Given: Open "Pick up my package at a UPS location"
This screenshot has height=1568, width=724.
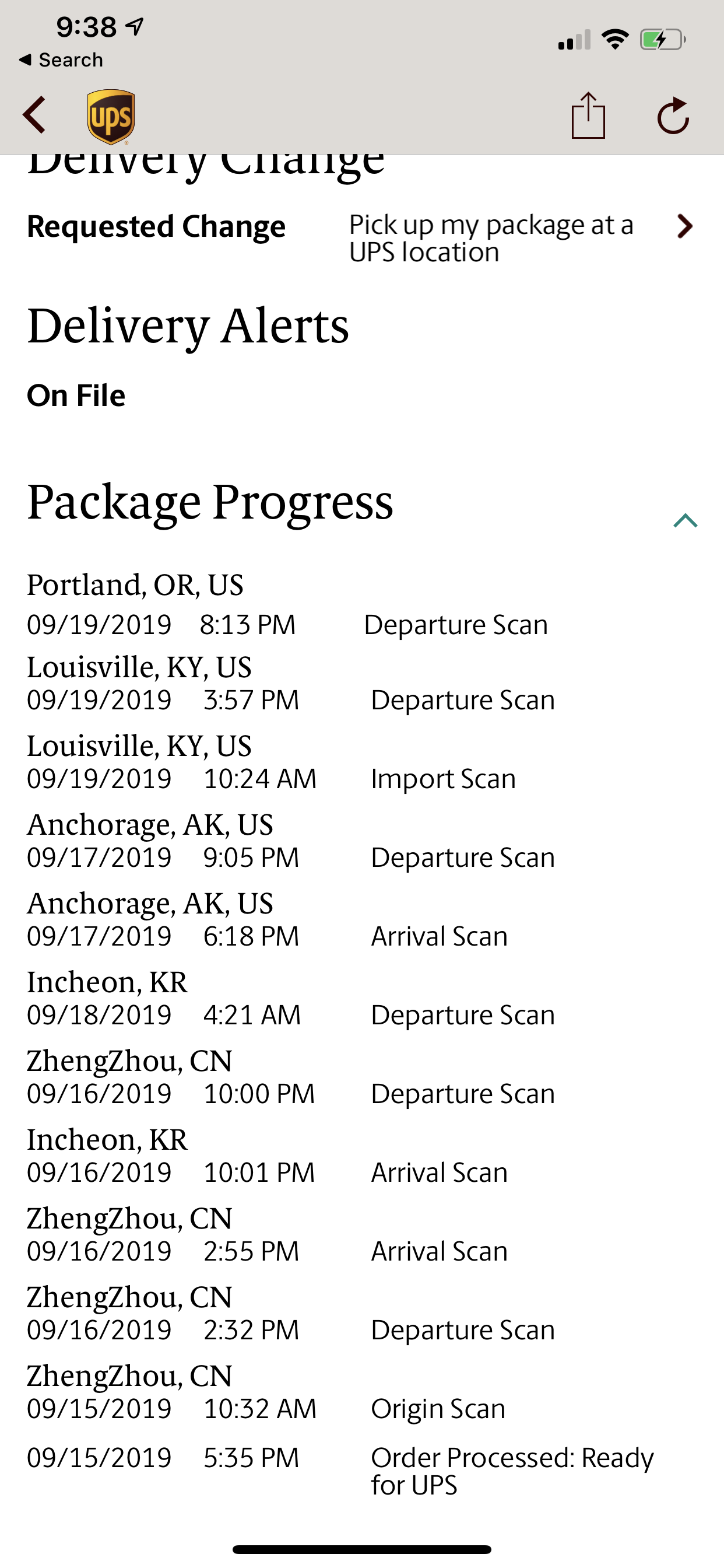Looking at the screenshot, I should (490, 238).
